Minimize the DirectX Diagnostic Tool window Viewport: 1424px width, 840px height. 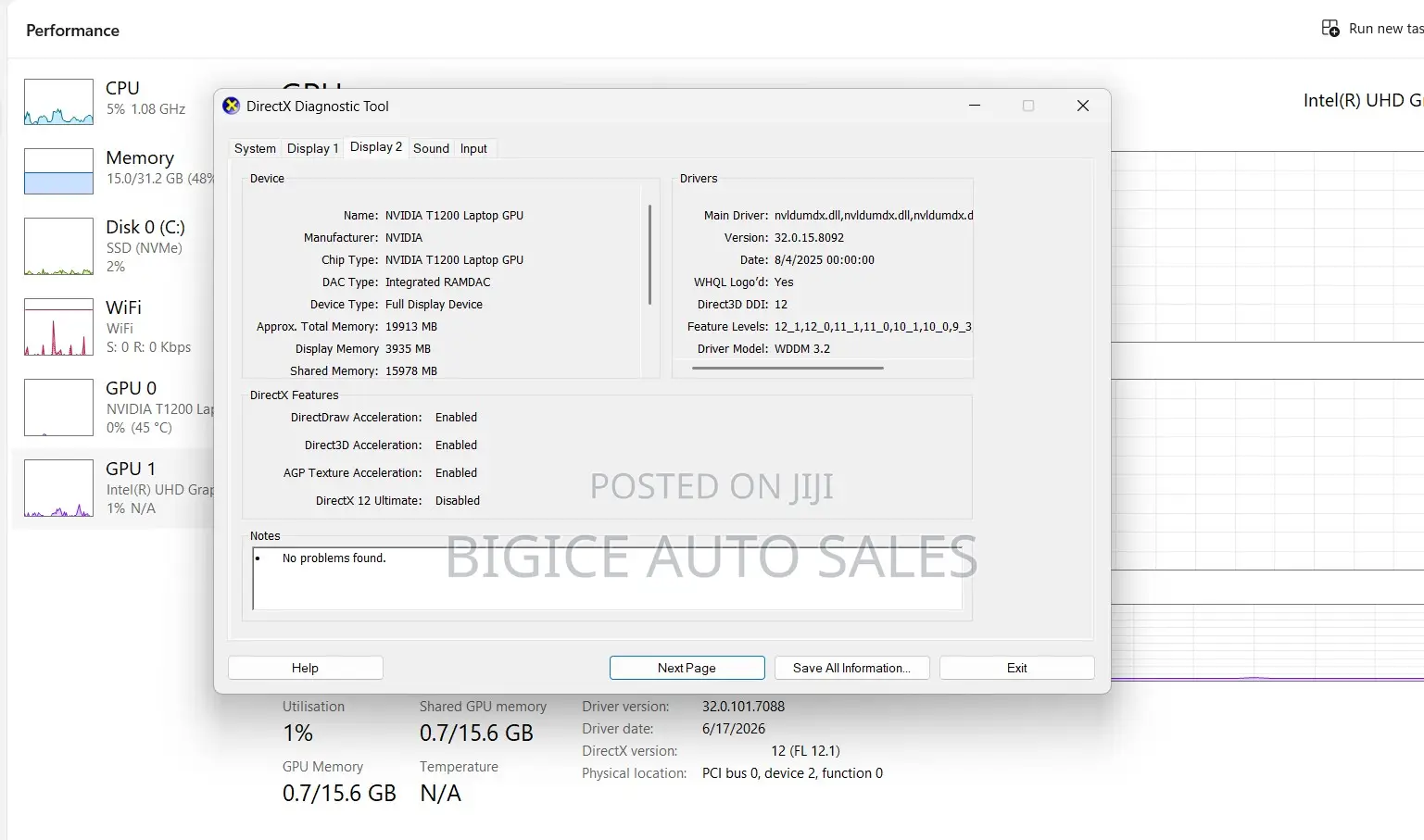pyautogui.click(x=975, y=106)
